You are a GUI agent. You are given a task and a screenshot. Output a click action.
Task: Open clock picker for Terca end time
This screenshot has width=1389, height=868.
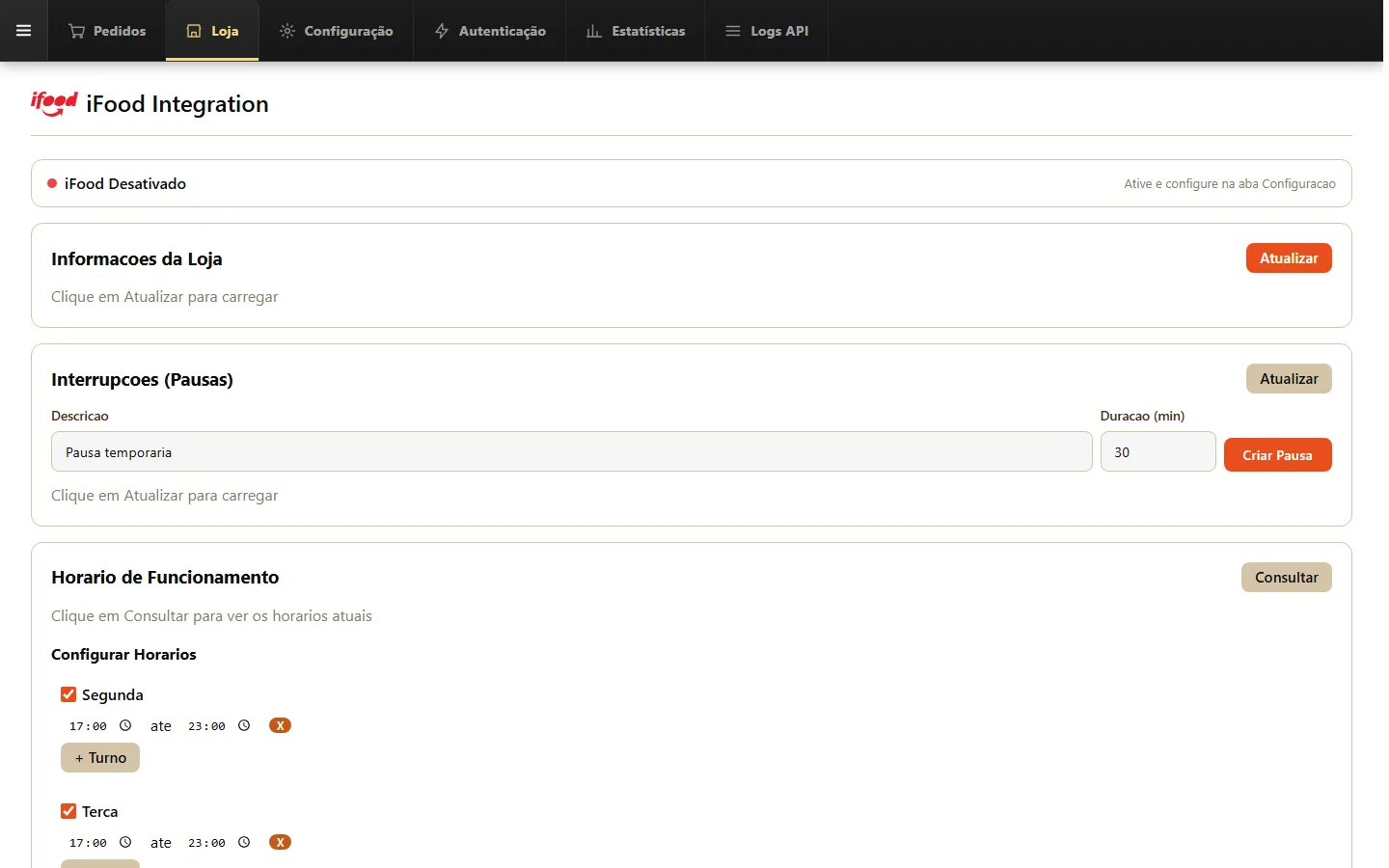point(244,843)
